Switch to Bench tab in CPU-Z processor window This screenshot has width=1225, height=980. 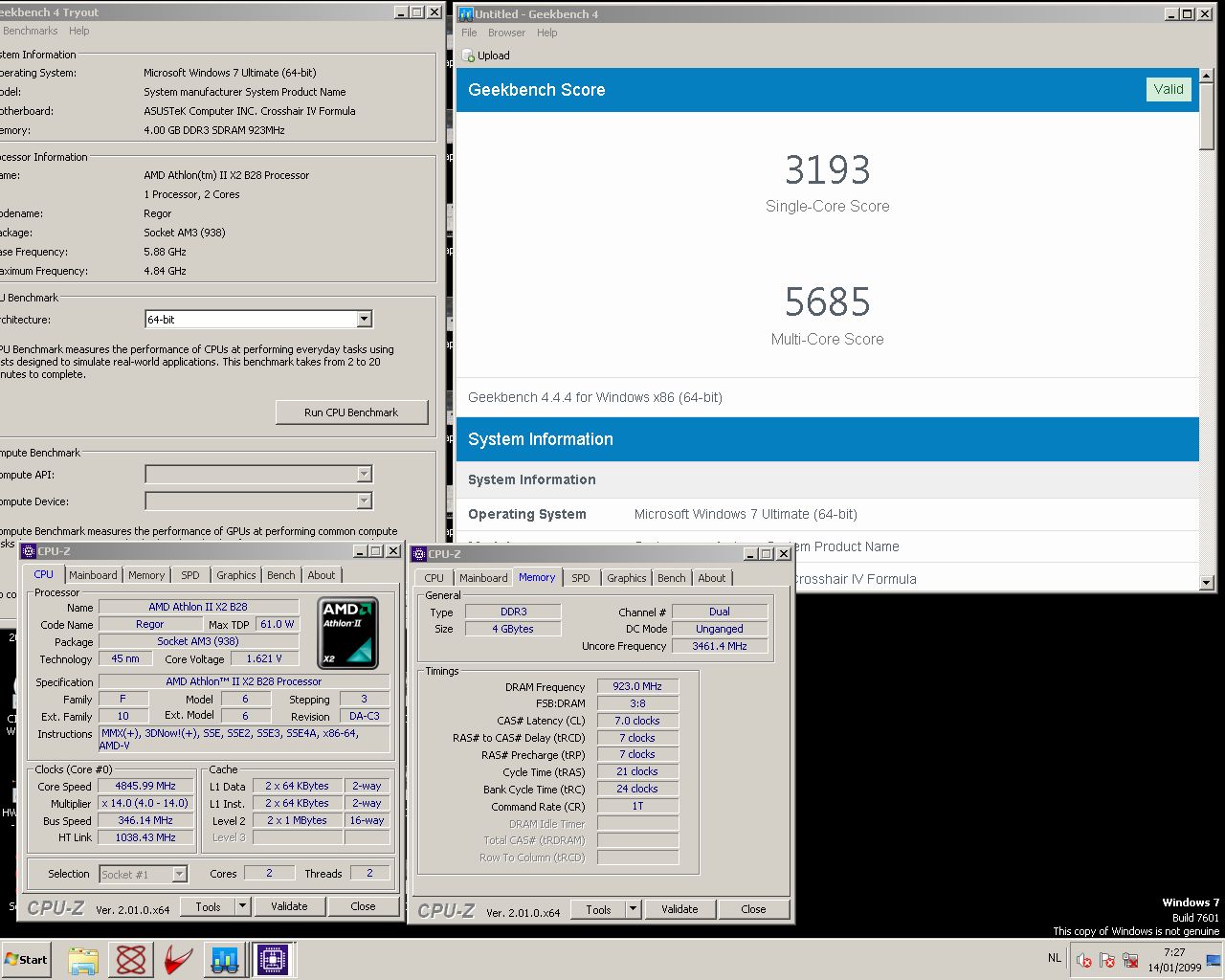pyautogui.click(x=280, y=575)
